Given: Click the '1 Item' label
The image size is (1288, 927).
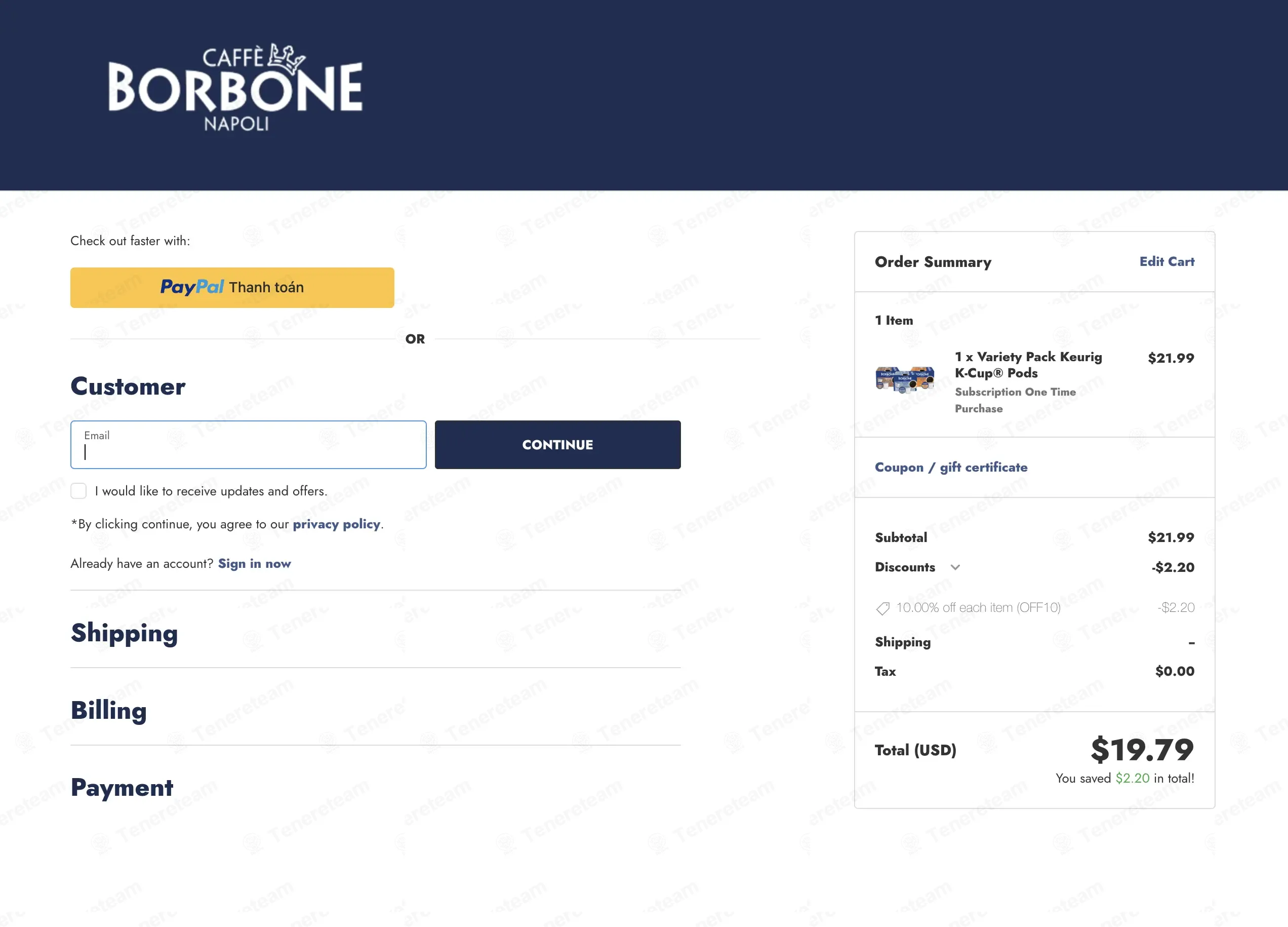Looking at the screenshot, I should click(x=894, y=321).
